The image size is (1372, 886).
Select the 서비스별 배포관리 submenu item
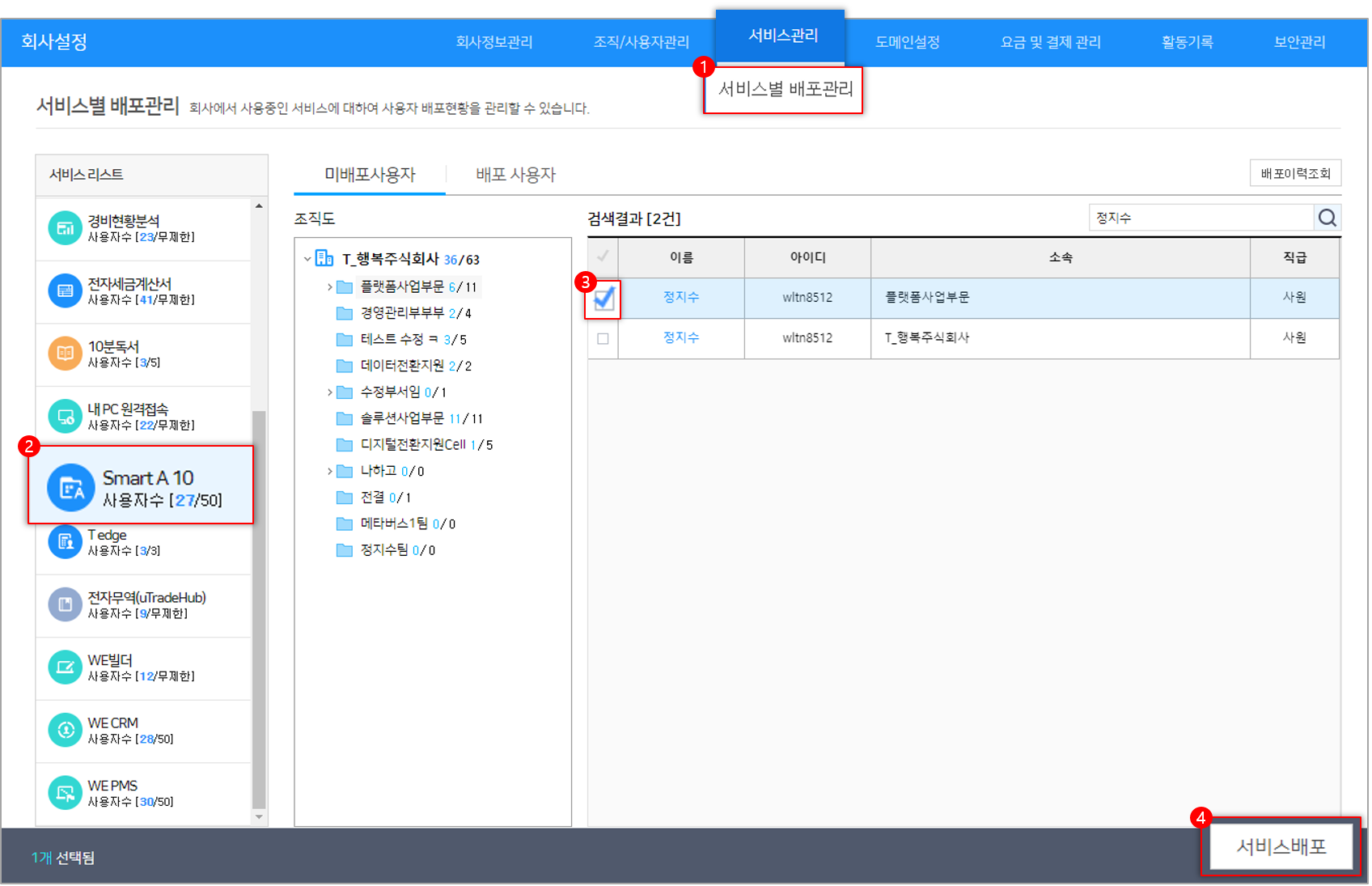point(785,89)
